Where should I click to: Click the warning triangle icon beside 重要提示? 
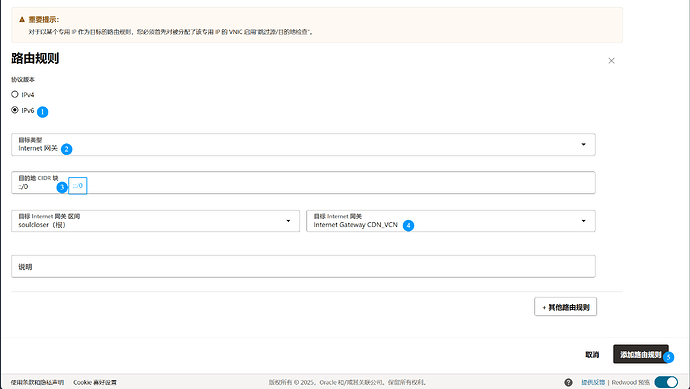pos(22,20)
